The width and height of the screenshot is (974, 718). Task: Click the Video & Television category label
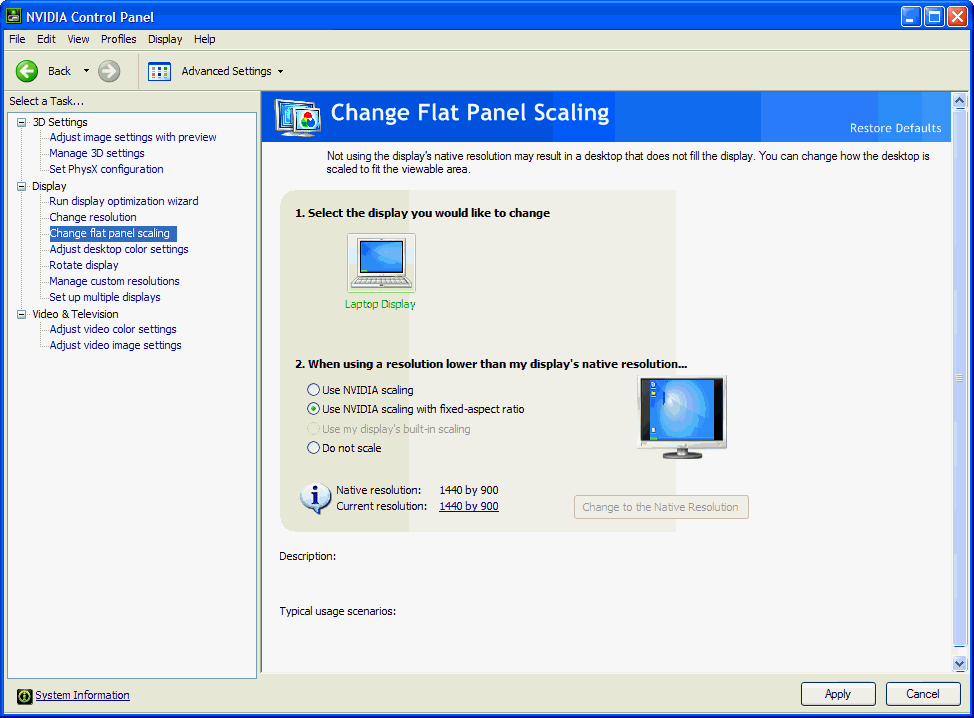pyautogui.click(x=75, y=314)
